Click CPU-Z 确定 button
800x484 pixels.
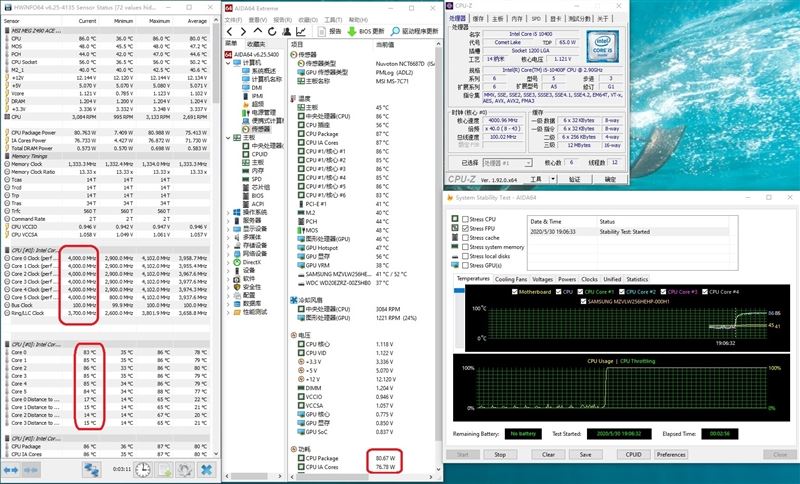pos(610,179)
